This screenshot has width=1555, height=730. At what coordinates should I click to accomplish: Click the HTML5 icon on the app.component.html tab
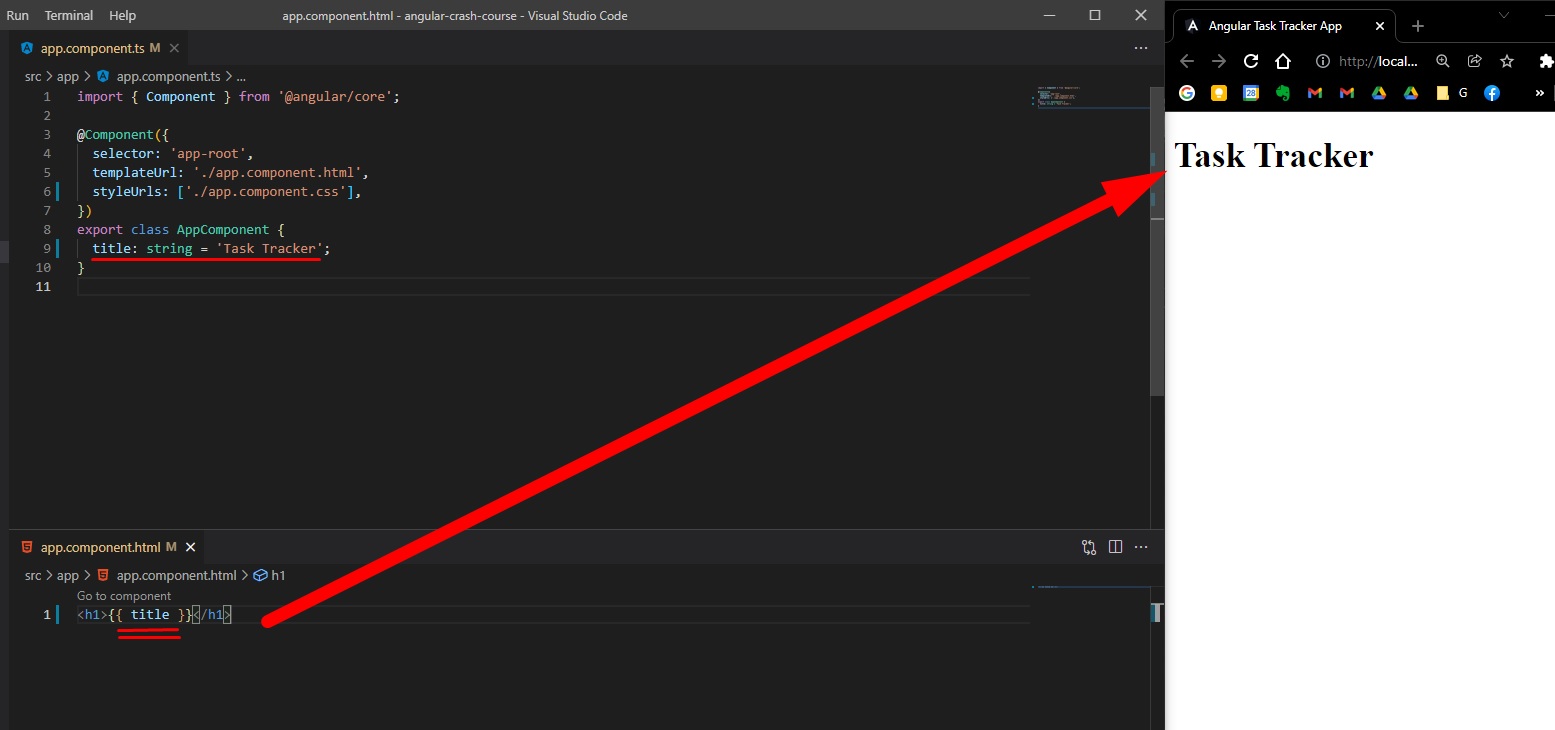27,547
